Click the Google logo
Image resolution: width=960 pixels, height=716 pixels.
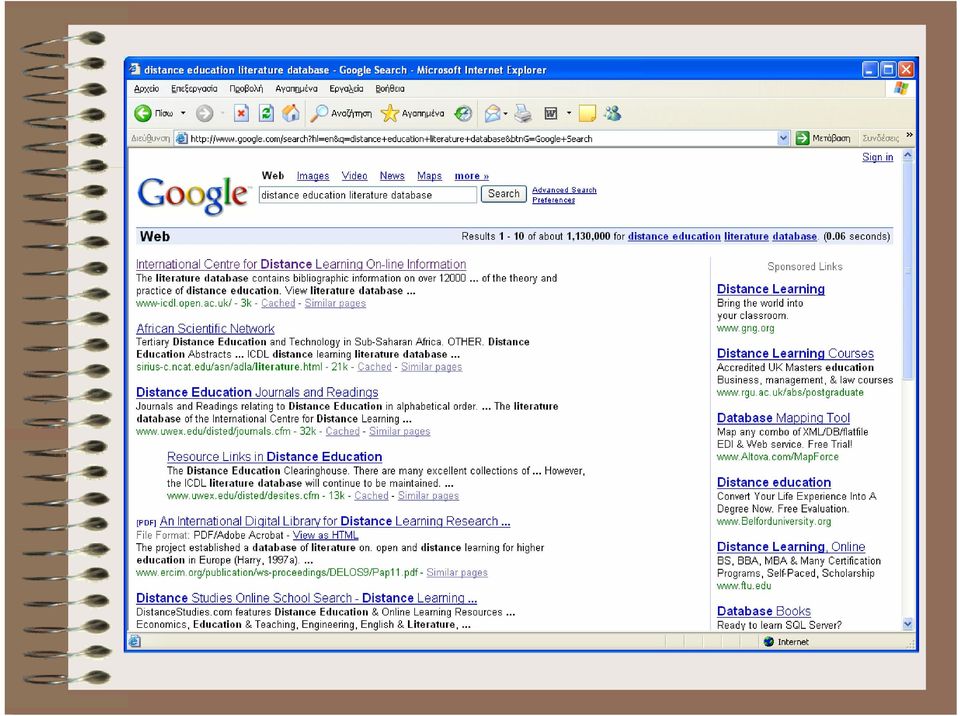pyautogui.click(x=193, y=195)
